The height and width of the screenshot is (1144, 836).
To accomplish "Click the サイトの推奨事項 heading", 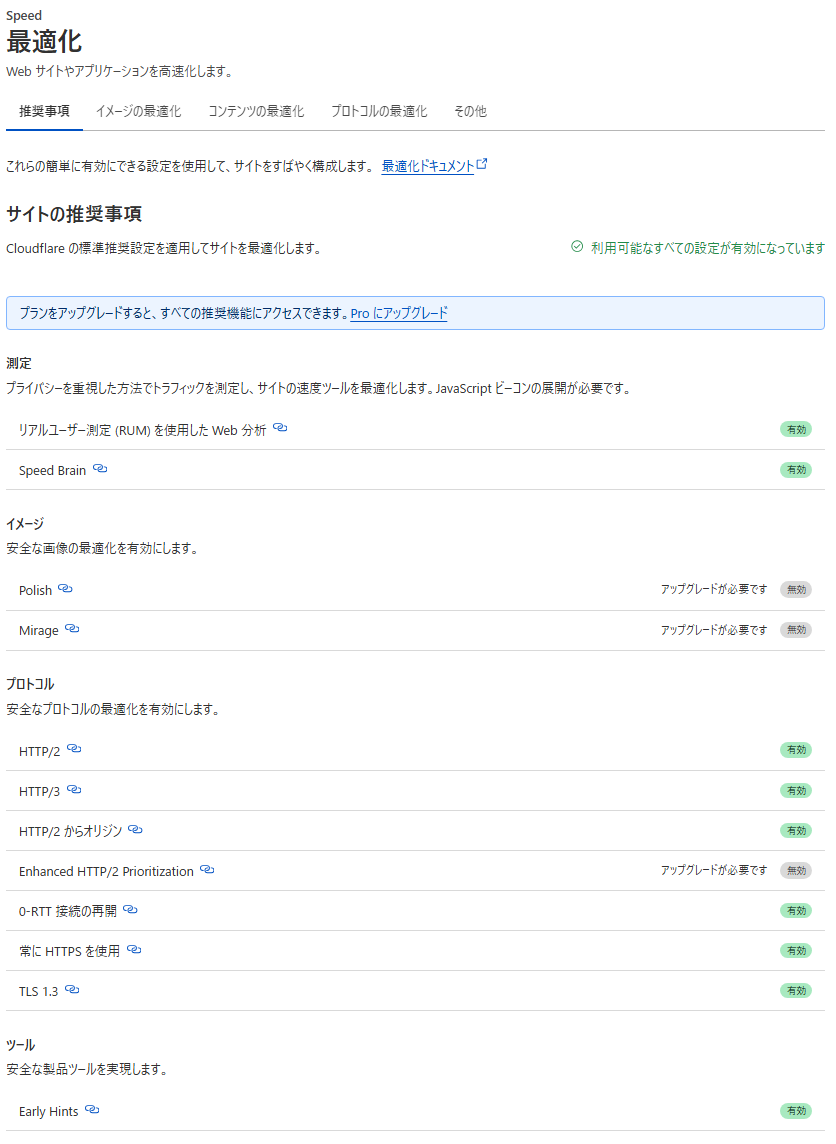I will pos(74,214).
